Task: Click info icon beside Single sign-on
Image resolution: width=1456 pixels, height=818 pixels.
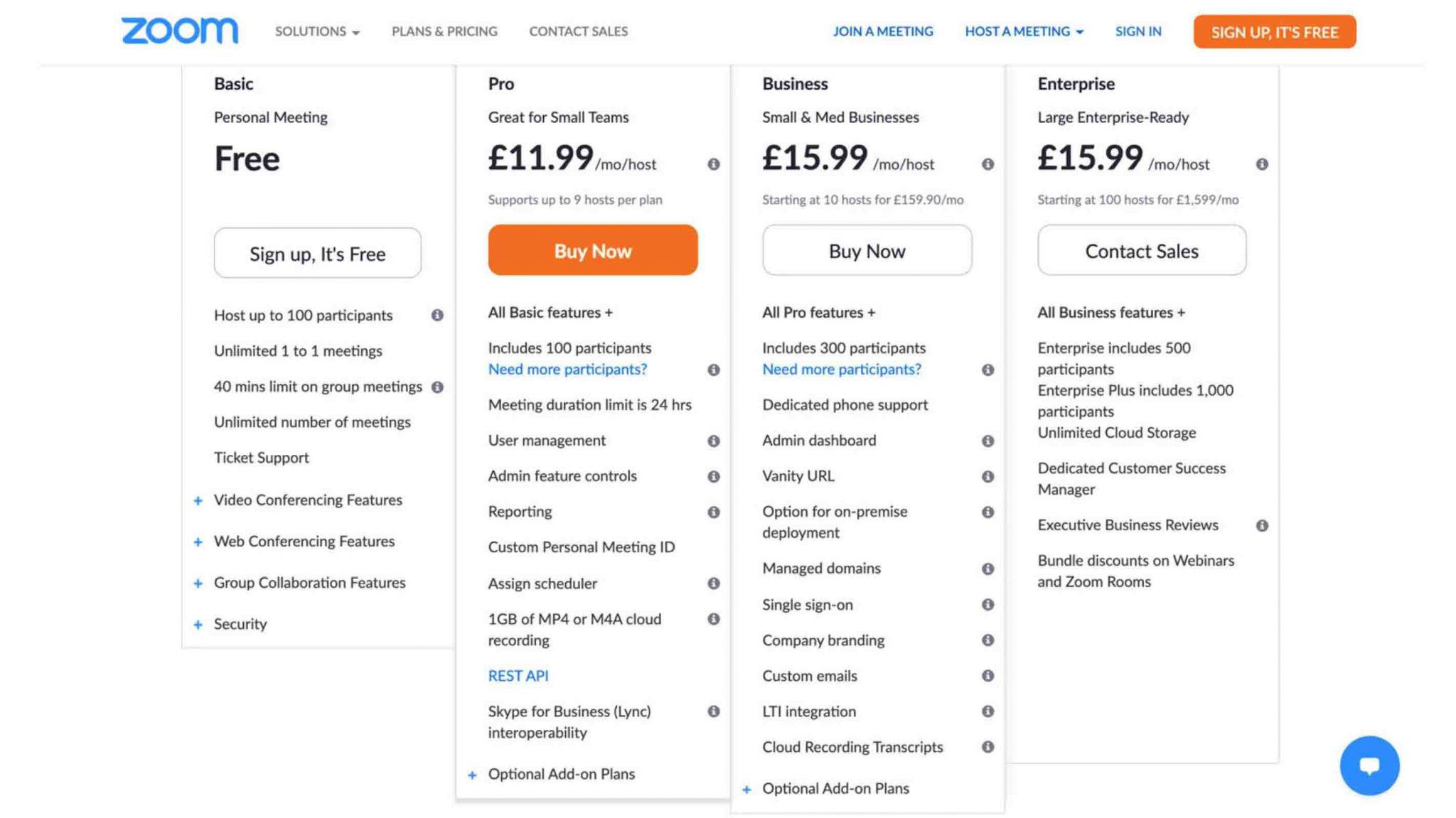Action: point(987,605)
